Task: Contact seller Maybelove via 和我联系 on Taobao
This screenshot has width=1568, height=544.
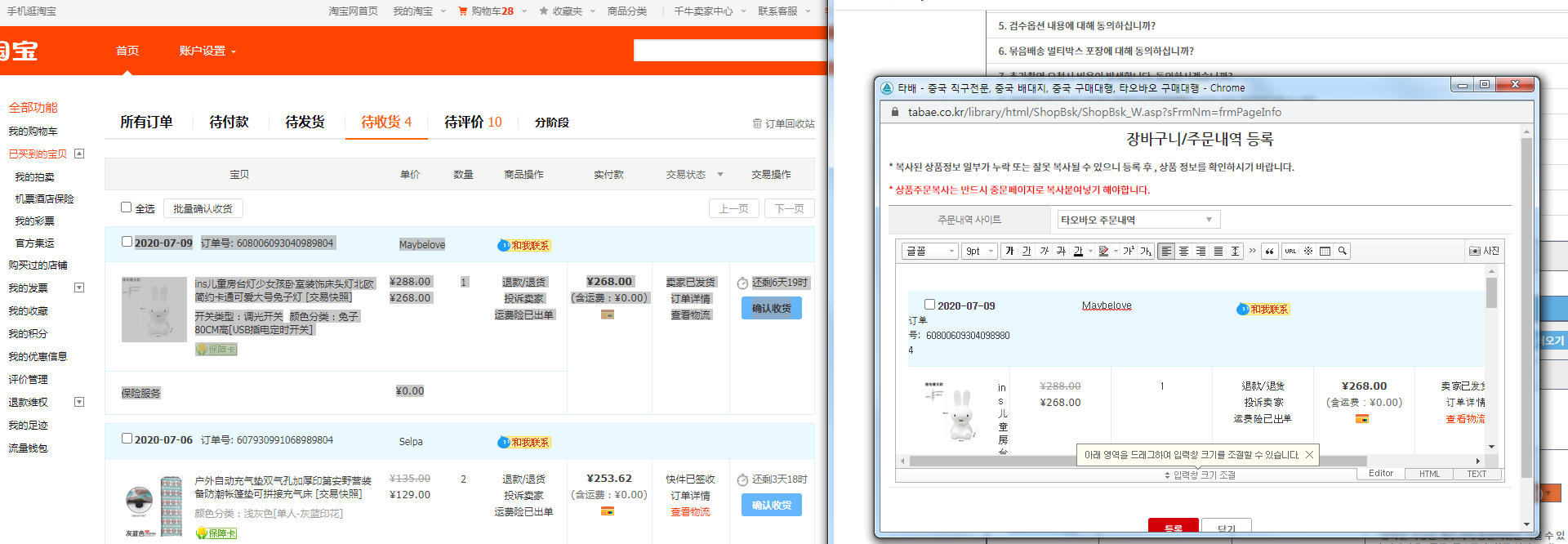Action: point(524,245)
